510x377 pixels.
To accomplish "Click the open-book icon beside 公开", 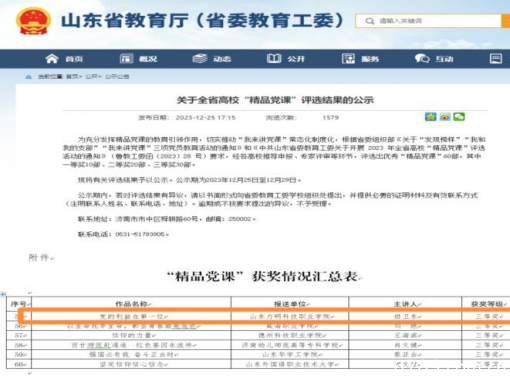I will 274,59.
